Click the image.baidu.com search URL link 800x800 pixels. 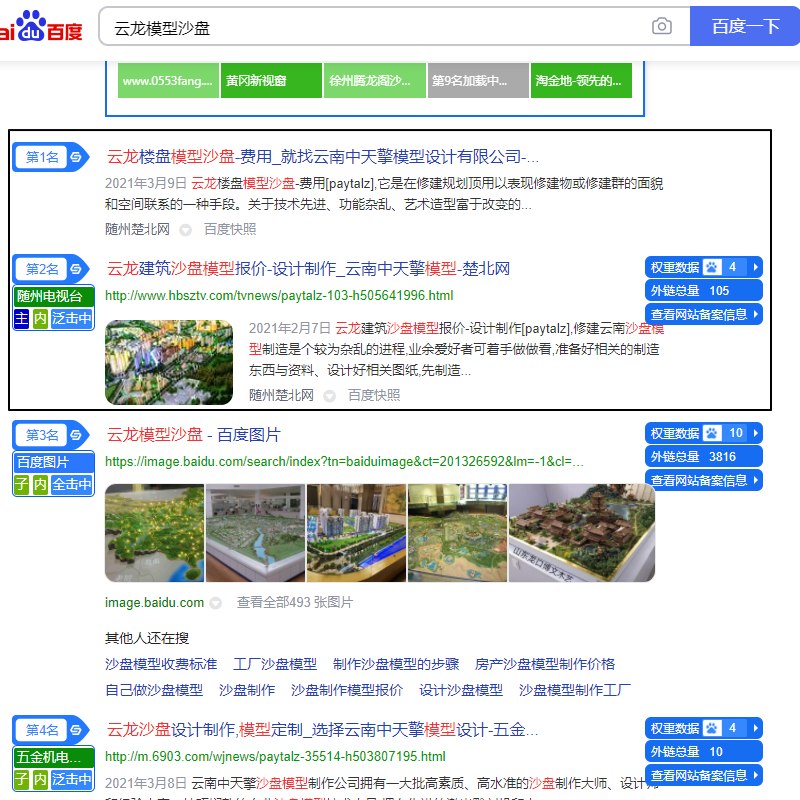click(344, 462)
